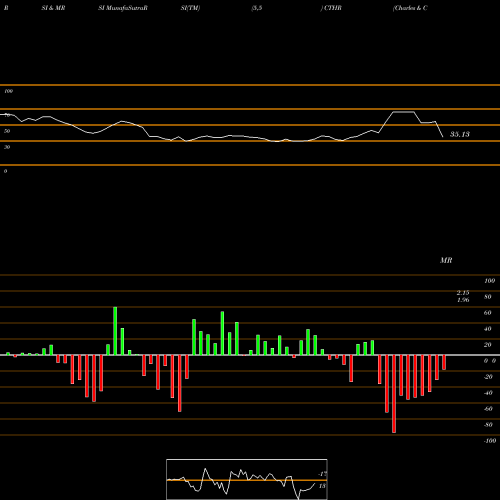Click the '(Charles & C' company name text
This screenshot has width=500, height=500.
[410, 8]
